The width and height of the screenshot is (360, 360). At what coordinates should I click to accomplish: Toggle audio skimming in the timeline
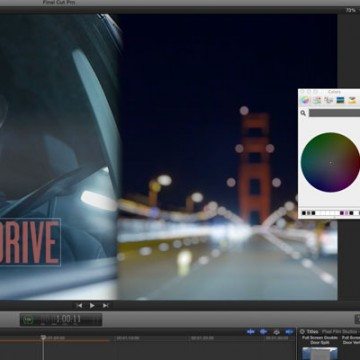tap(264, 332)
